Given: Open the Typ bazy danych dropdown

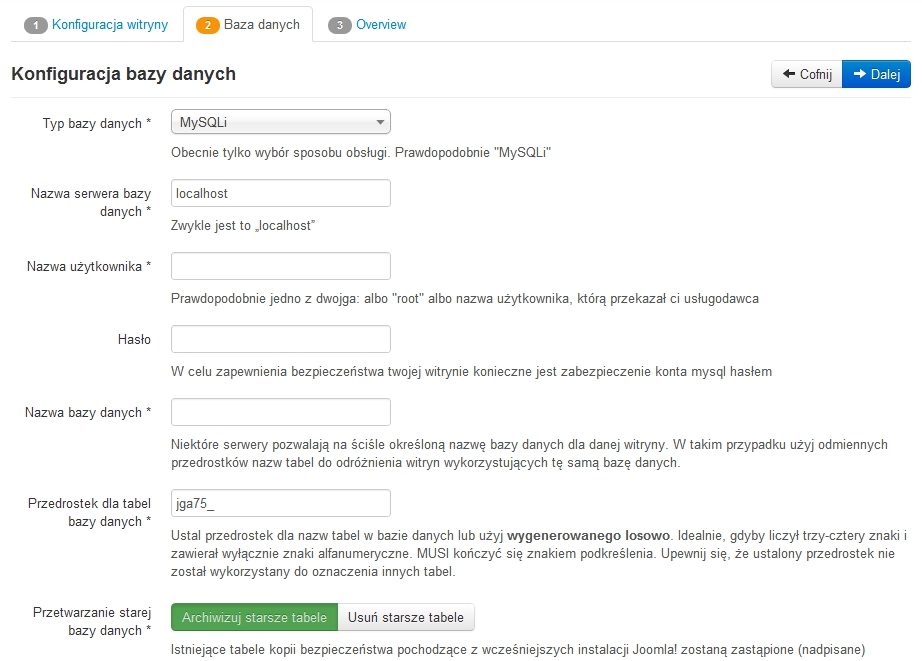Looking at the screenshot, I should (x=281, y=122).
